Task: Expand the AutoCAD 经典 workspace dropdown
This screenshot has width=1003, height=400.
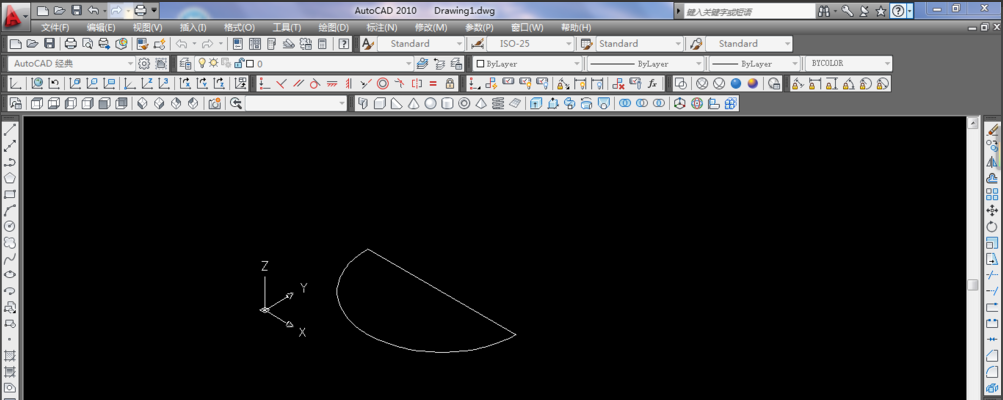Action: coord(130,64)
